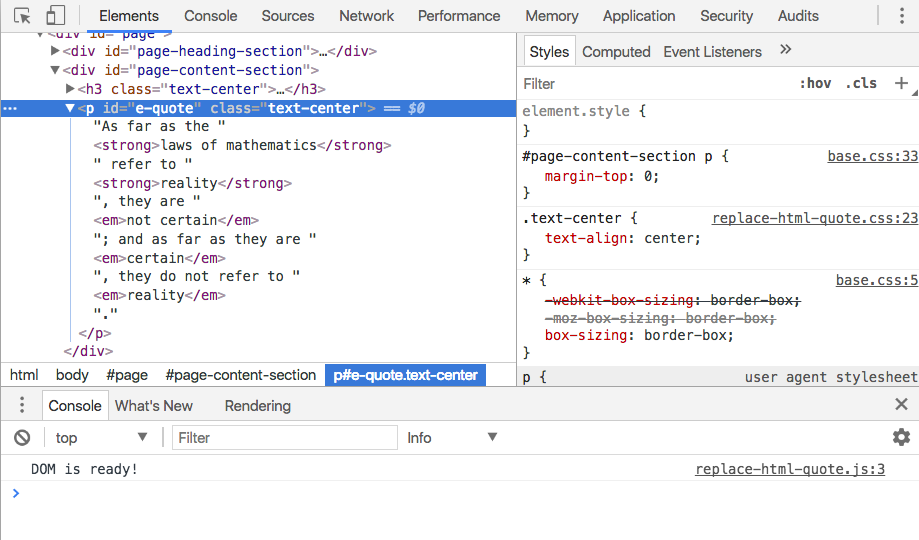Open base.css:33 source link
The image size is (919, 540).
872,156
